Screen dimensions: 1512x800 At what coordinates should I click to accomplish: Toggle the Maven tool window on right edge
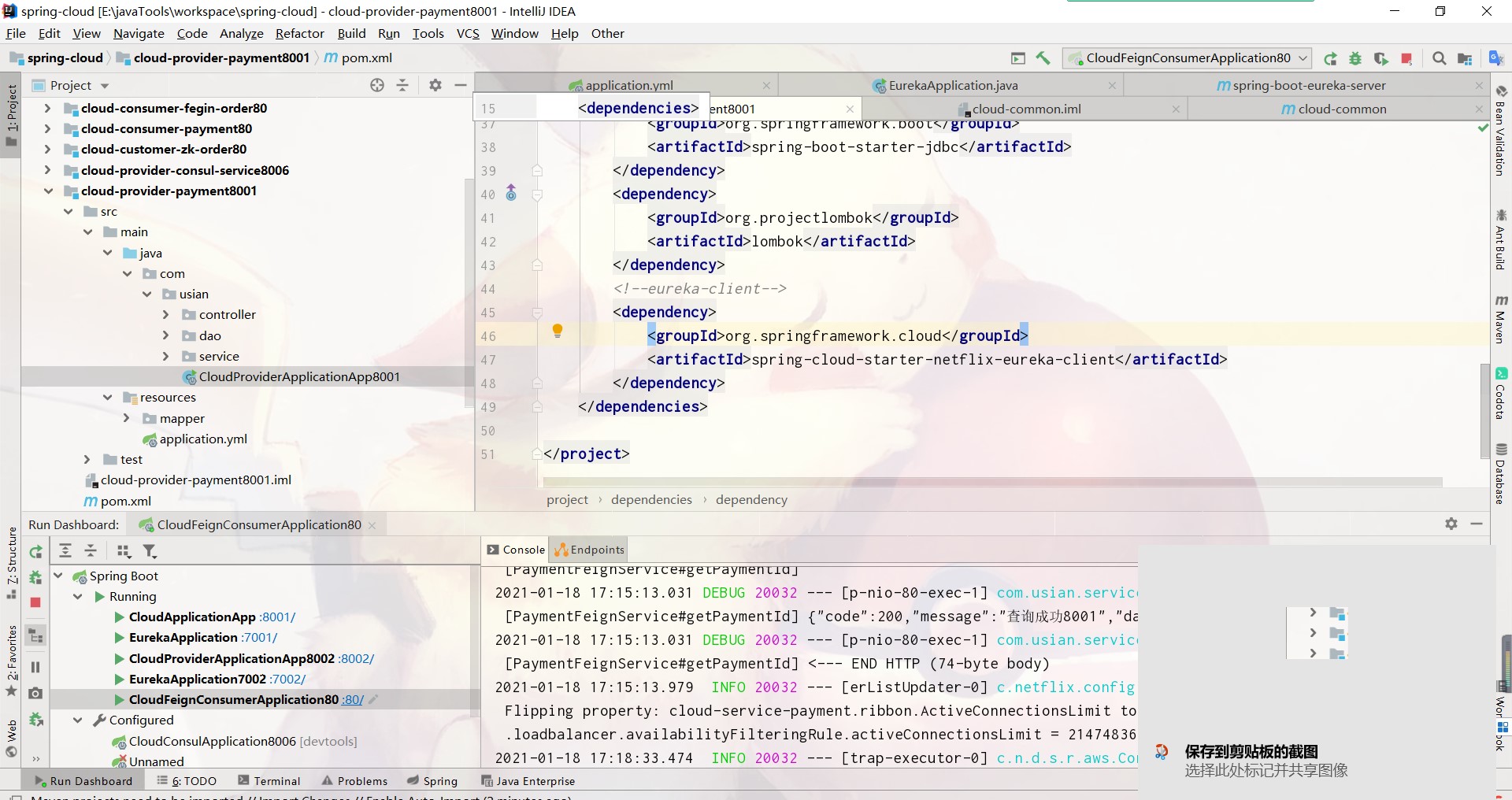click(x=1501, y=319)
